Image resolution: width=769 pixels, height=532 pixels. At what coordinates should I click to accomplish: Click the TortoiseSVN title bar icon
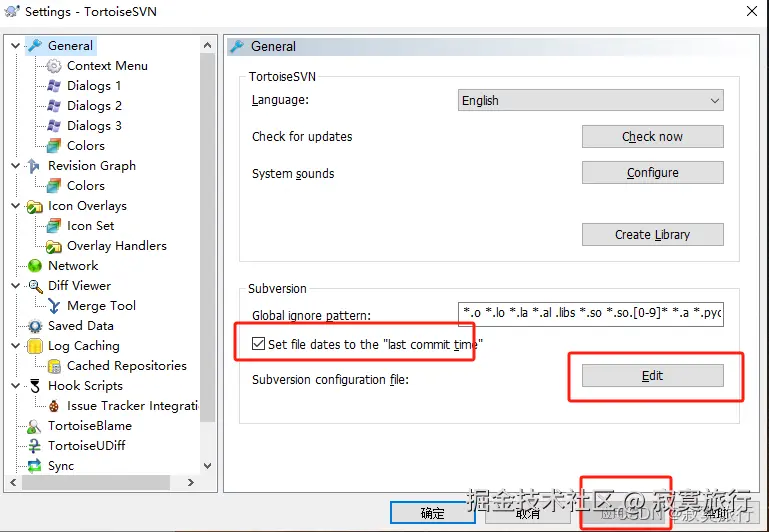click(12, 11)
